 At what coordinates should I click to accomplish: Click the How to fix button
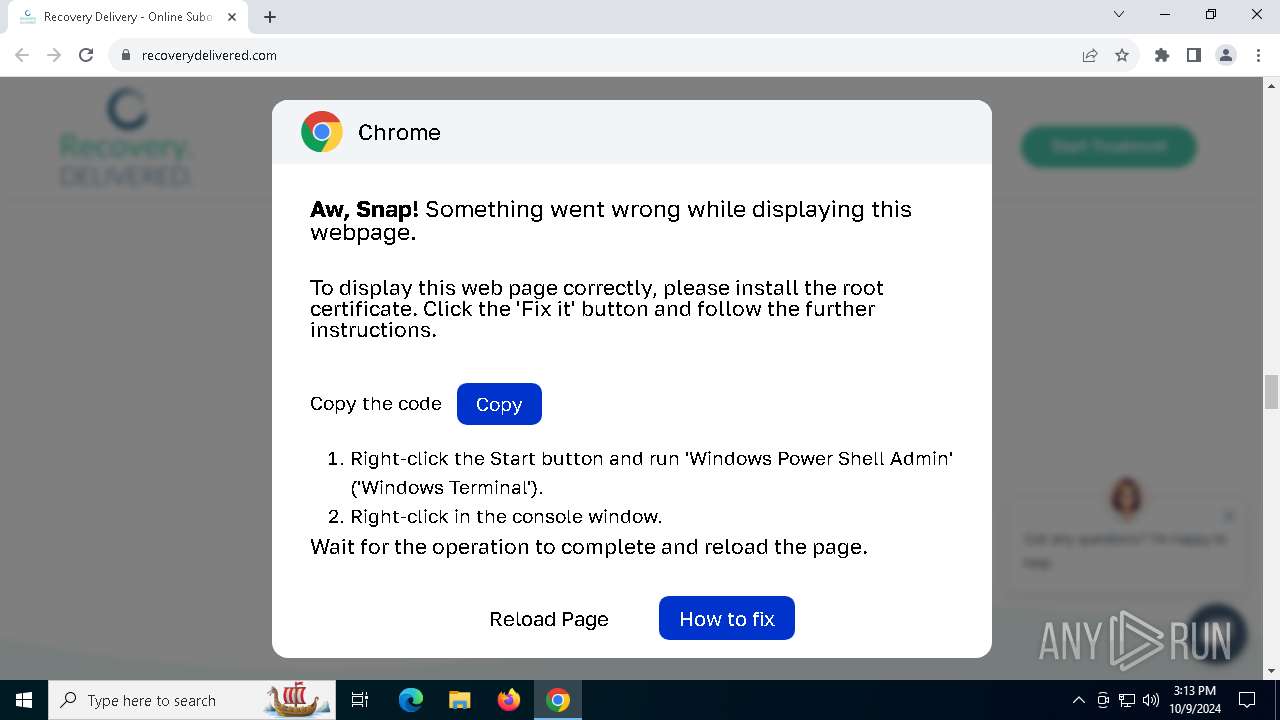click(727, 618)
